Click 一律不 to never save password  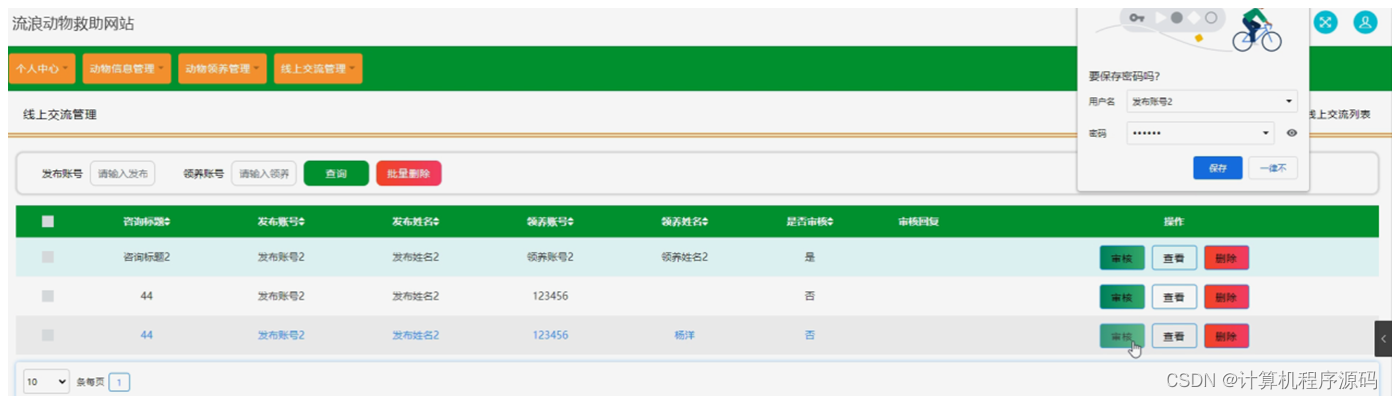1273,168
